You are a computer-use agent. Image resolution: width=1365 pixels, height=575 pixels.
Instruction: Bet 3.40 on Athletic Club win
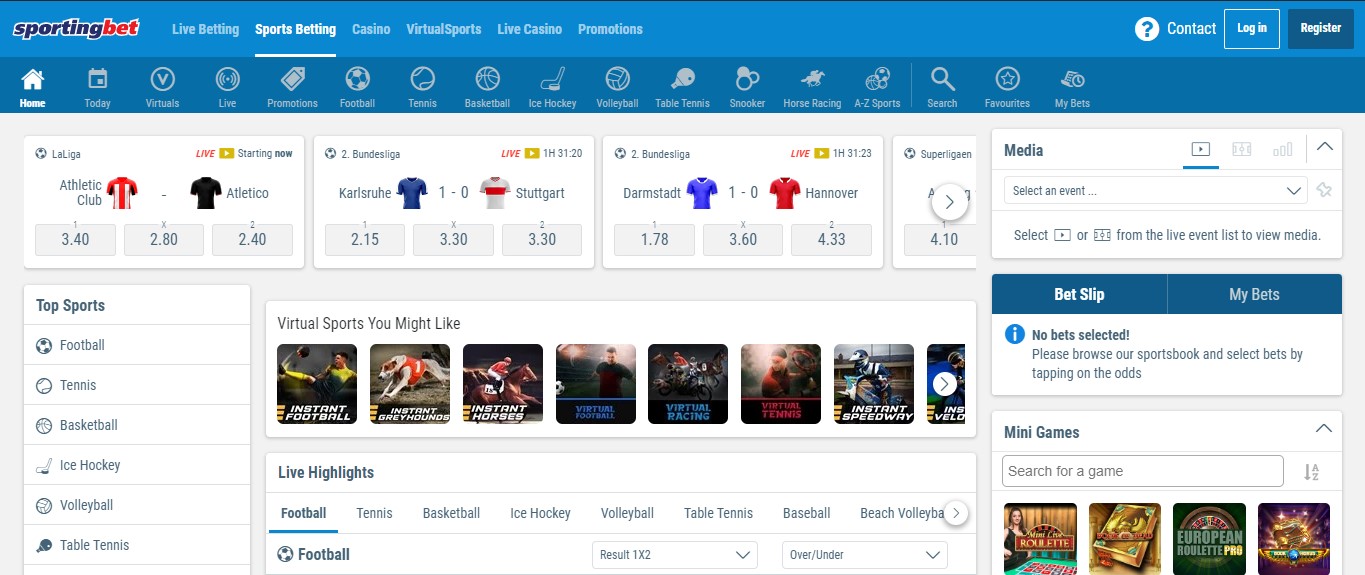(x=75, y=240)
